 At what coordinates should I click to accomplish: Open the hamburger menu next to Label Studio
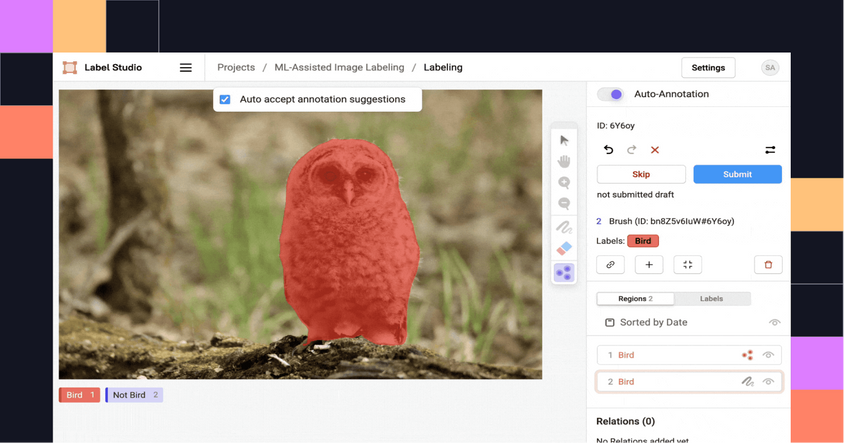point(186,68)
